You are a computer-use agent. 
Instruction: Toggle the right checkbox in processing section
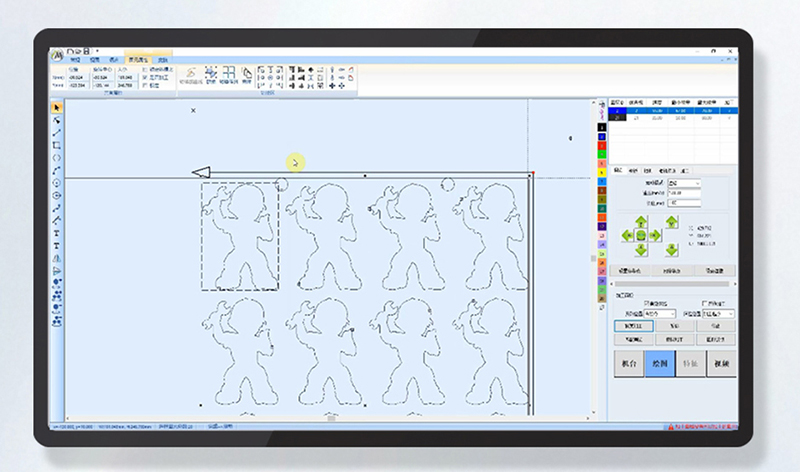point(705,302)
